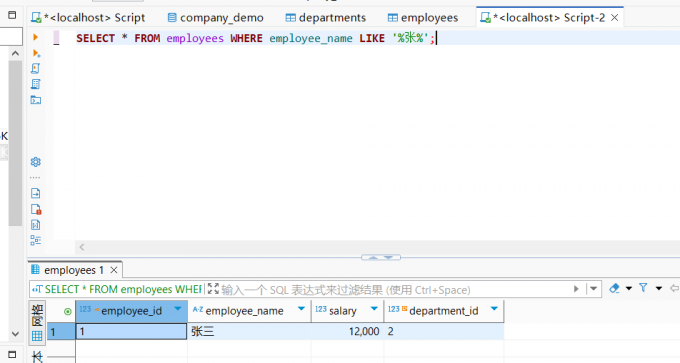Open salary column filter dropdown arrow
Viewport: 680px width, 363px height.
click(374, 309)
